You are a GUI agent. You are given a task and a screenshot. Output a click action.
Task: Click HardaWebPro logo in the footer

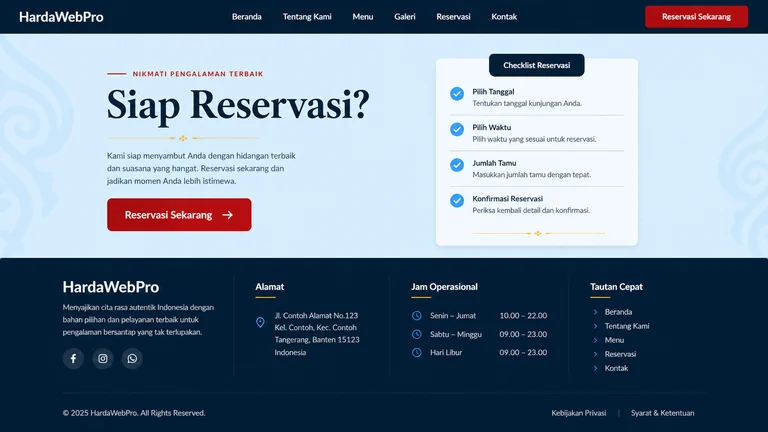tap(111, 287)
